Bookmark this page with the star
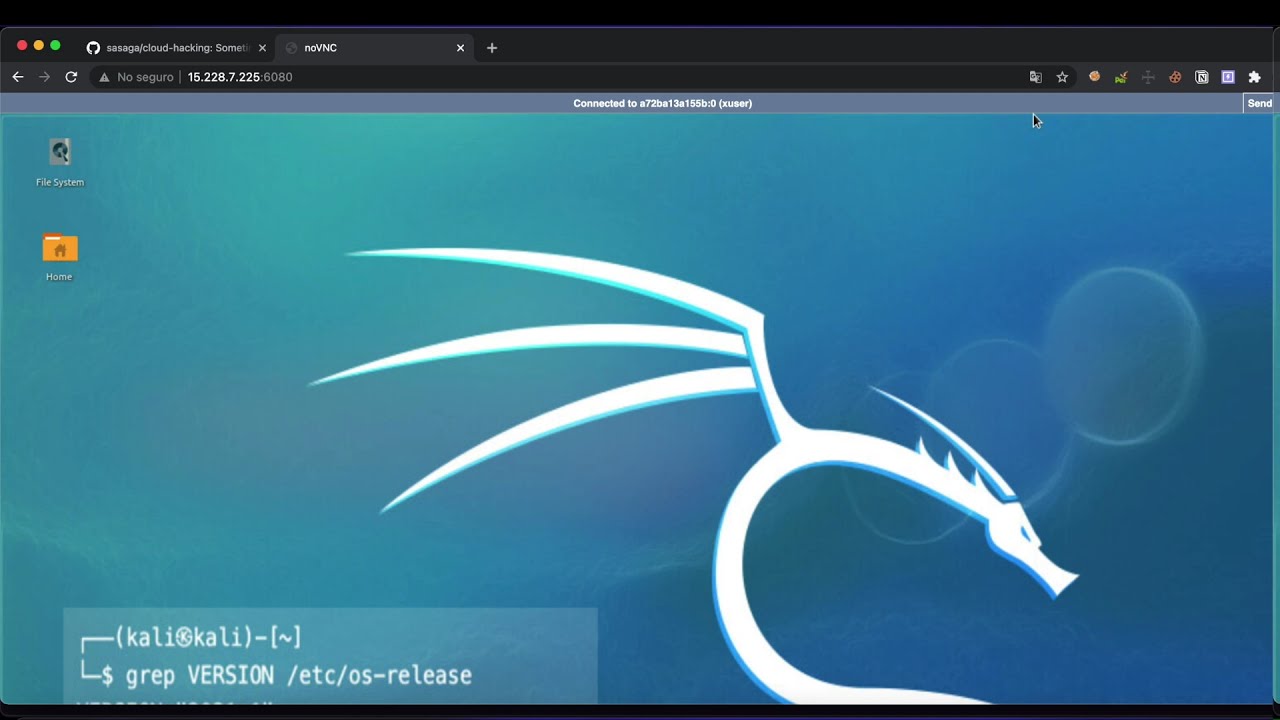This screenshot has width=1280, height=720. 1062,77
